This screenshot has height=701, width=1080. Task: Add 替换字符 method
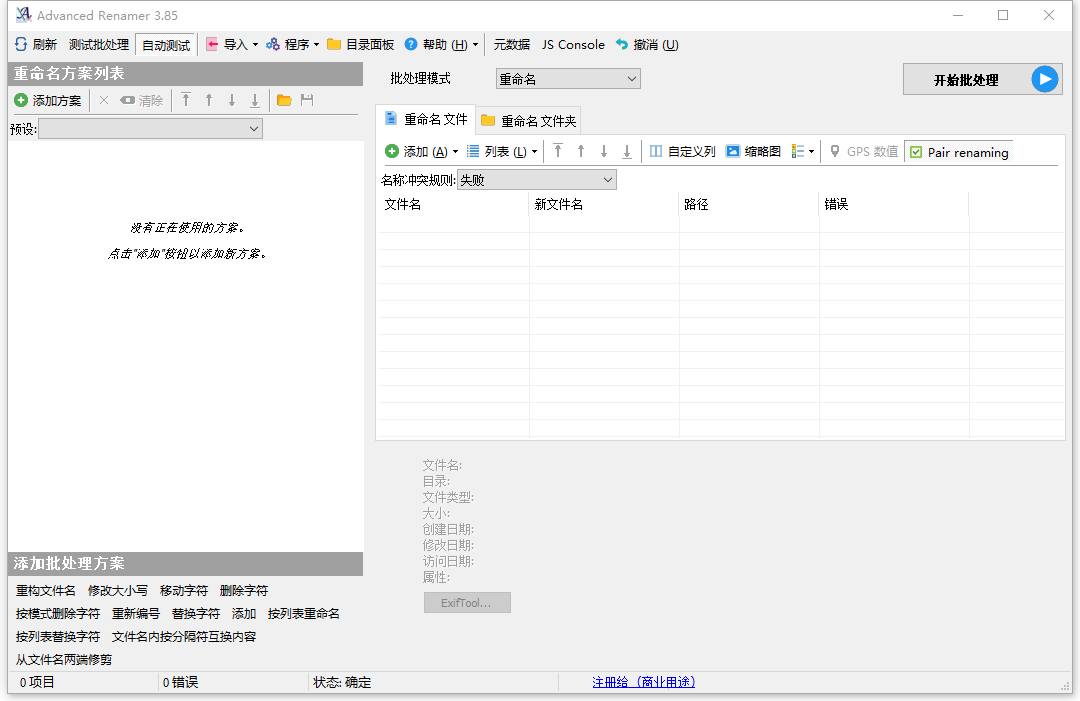(196, 614)
